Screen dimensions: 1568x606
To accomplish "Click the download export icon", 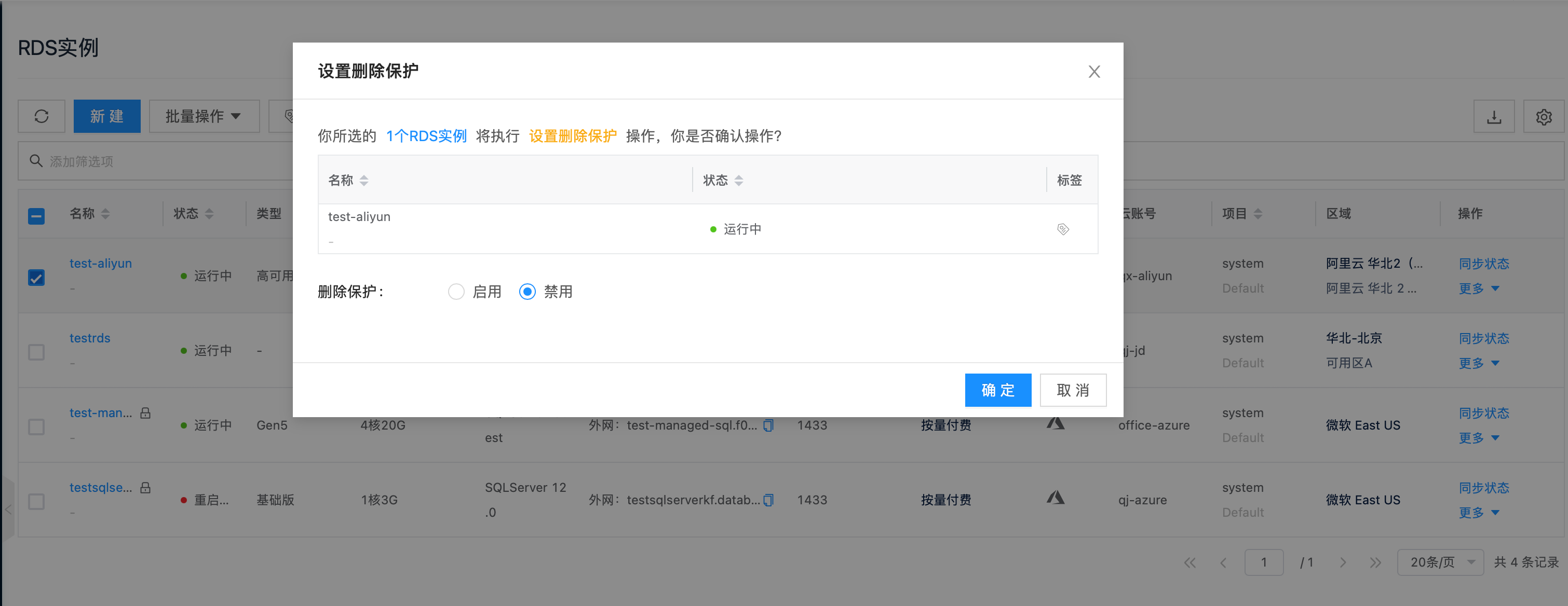I will point(1493,116).
